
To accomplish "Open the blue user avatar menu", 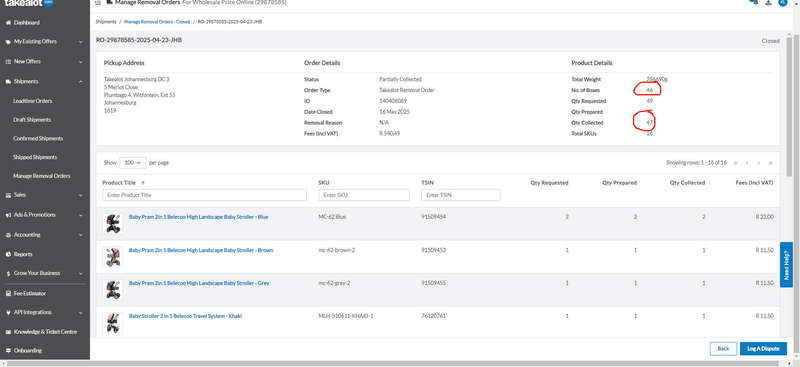I will pyautogui.click(x=783, y=3).
